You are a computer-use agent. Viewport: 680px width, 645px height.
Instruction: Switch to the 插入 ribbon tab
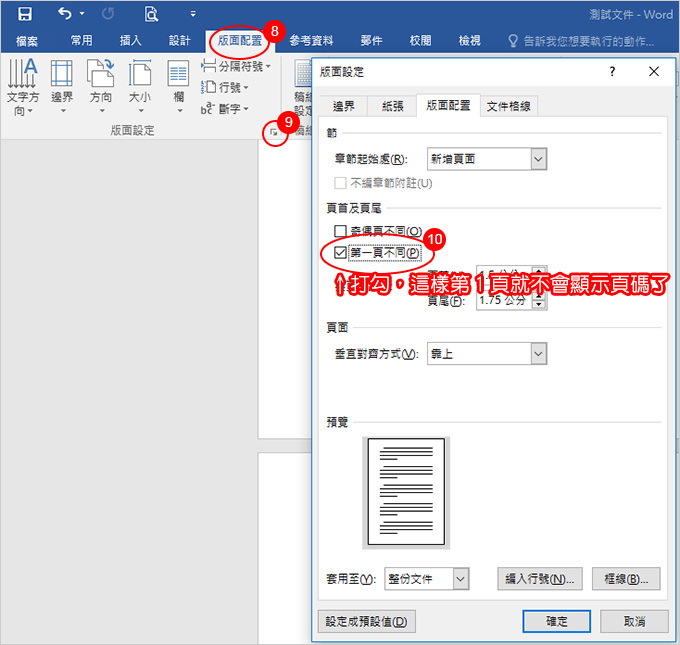[x=131, y=41]
